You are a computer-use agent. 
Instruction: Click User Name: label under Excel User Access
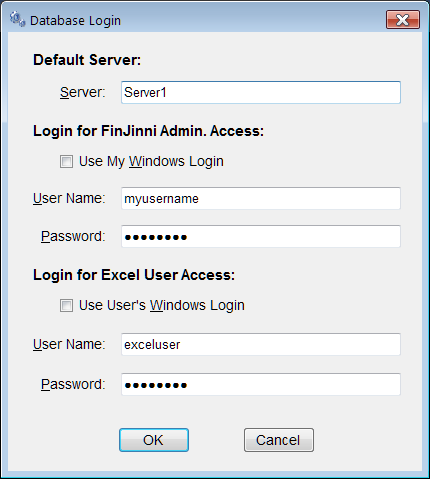coord(69,344)
